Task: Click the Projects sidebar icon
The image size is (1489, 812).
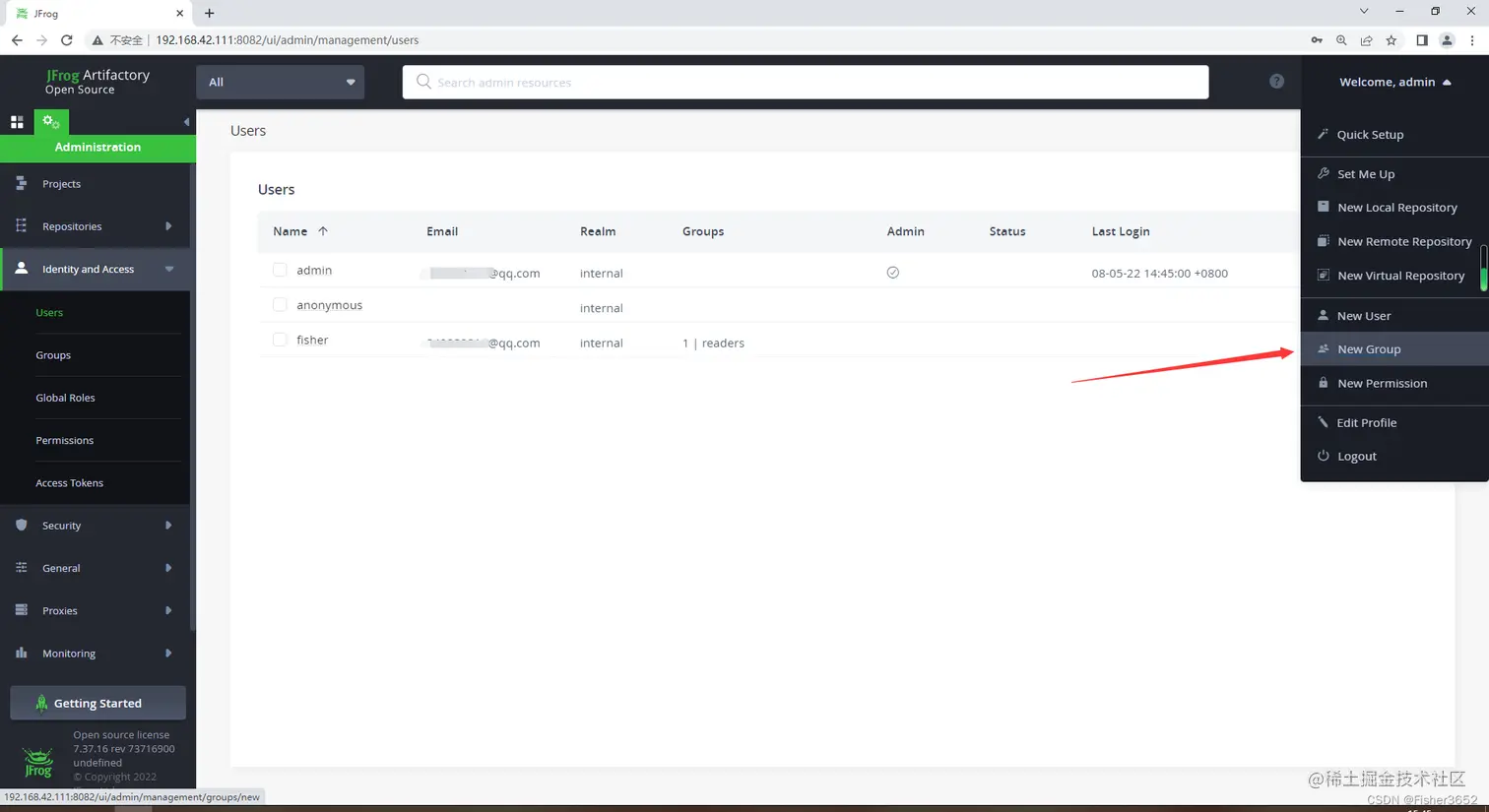Action: point(21,183)
